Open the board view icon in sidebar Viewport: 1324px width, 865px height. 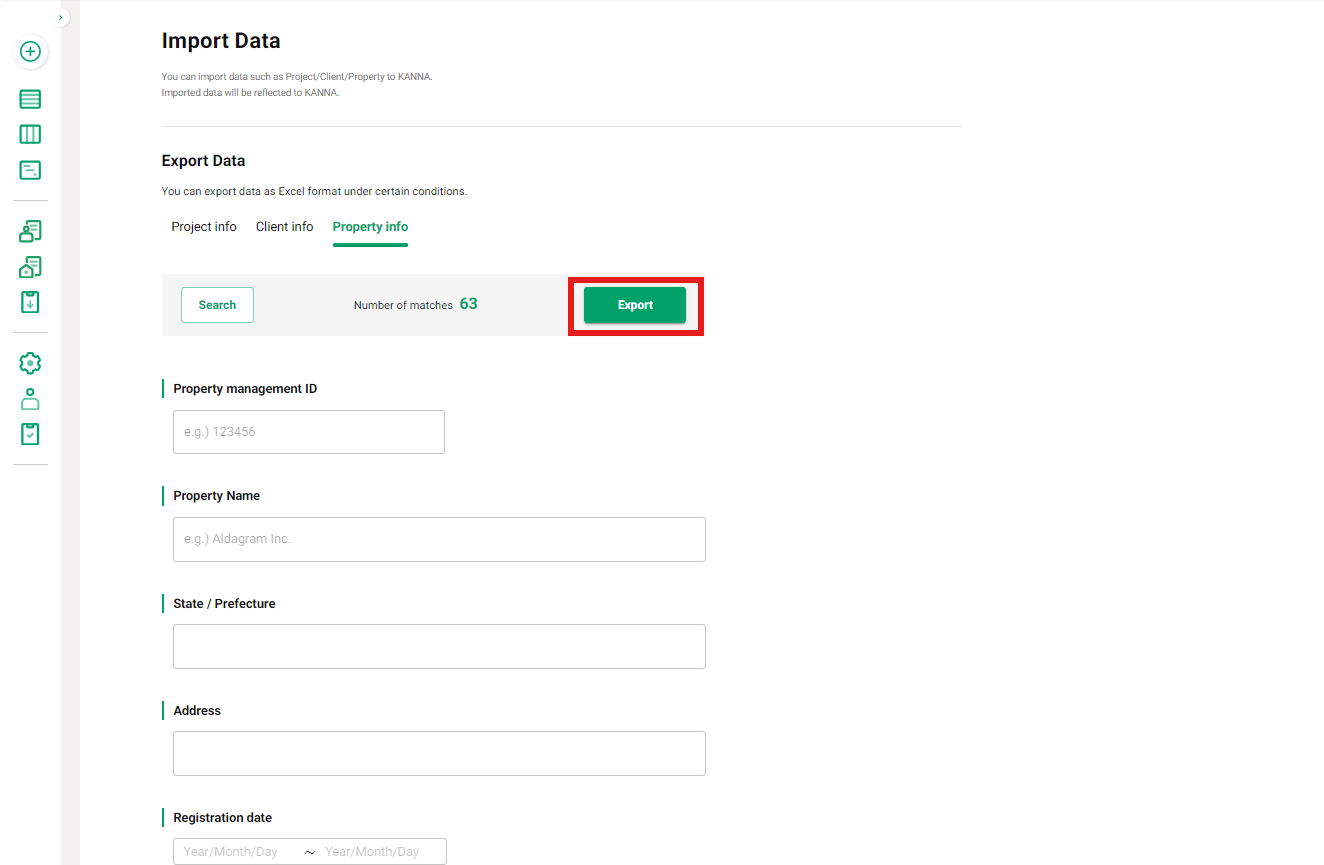point(30,133)
